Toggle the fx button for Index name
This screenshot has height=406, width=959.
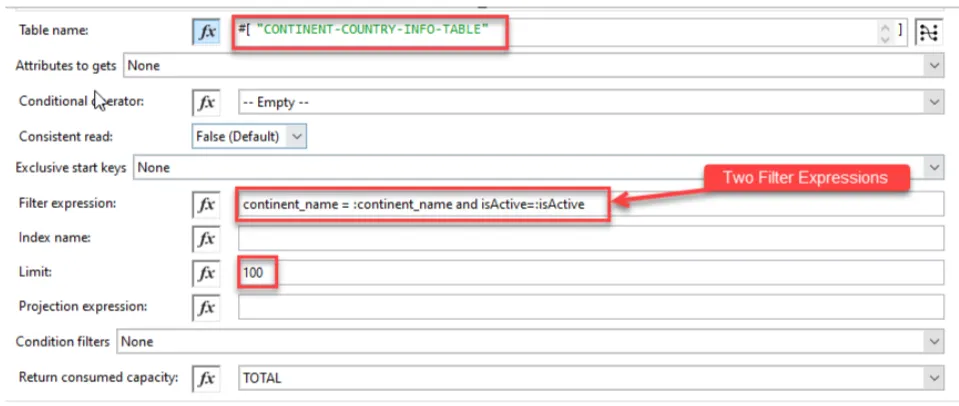click(206, 238)
